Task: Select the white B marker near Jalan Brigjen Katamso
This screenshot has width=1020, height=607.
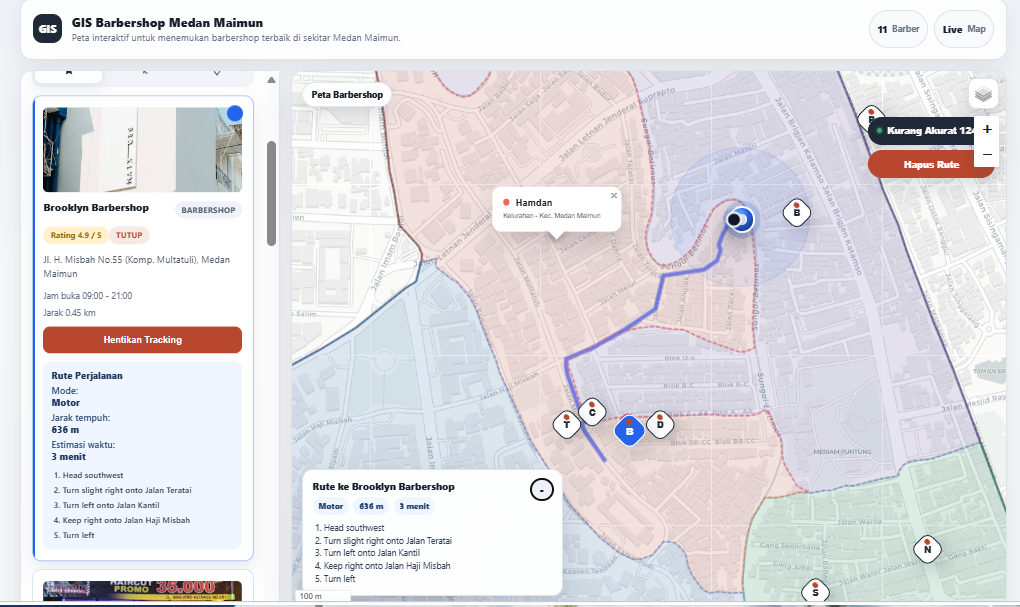Action: [796, 212]
